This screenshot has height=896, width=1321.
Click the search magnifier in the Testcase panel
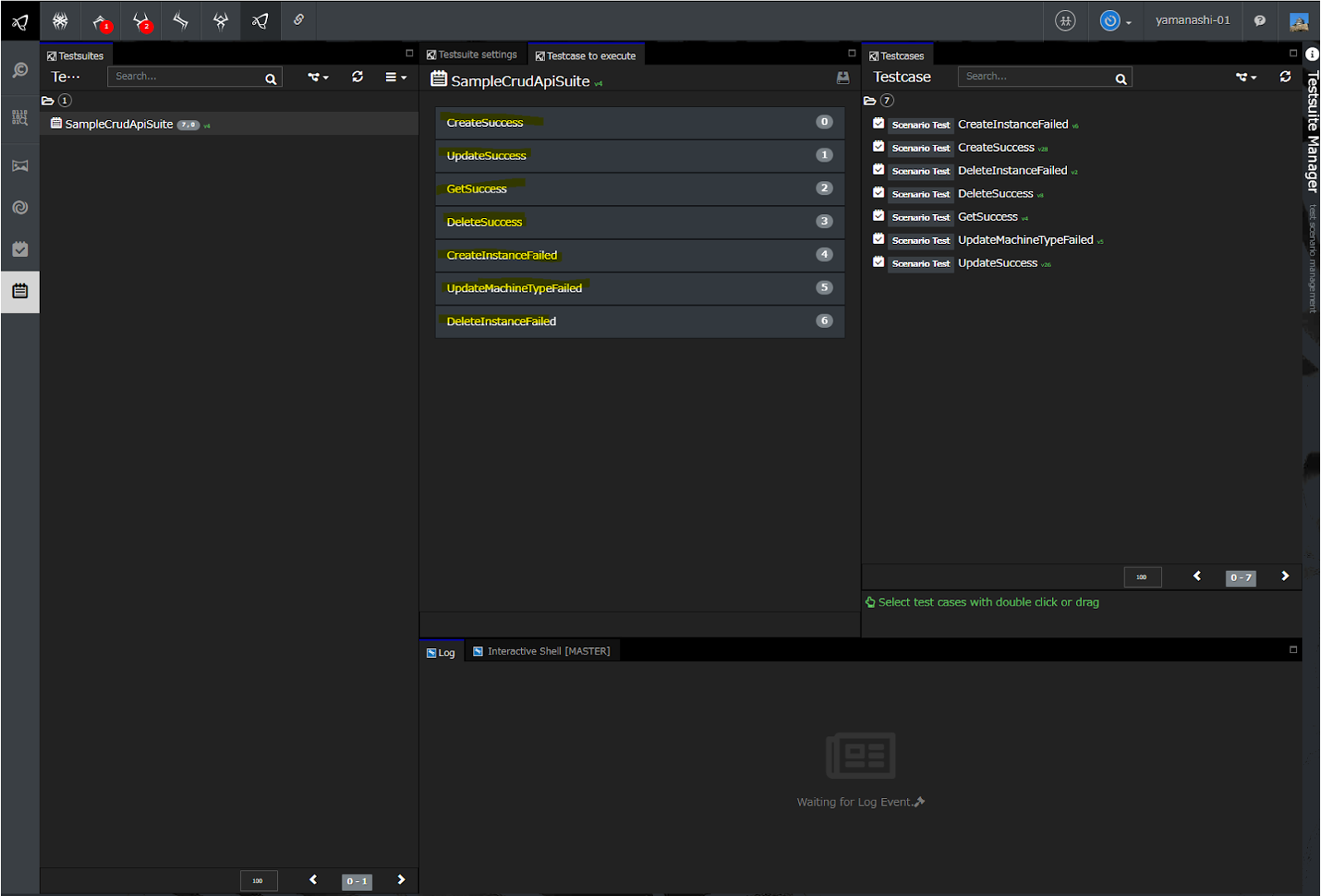point(1120,79)
